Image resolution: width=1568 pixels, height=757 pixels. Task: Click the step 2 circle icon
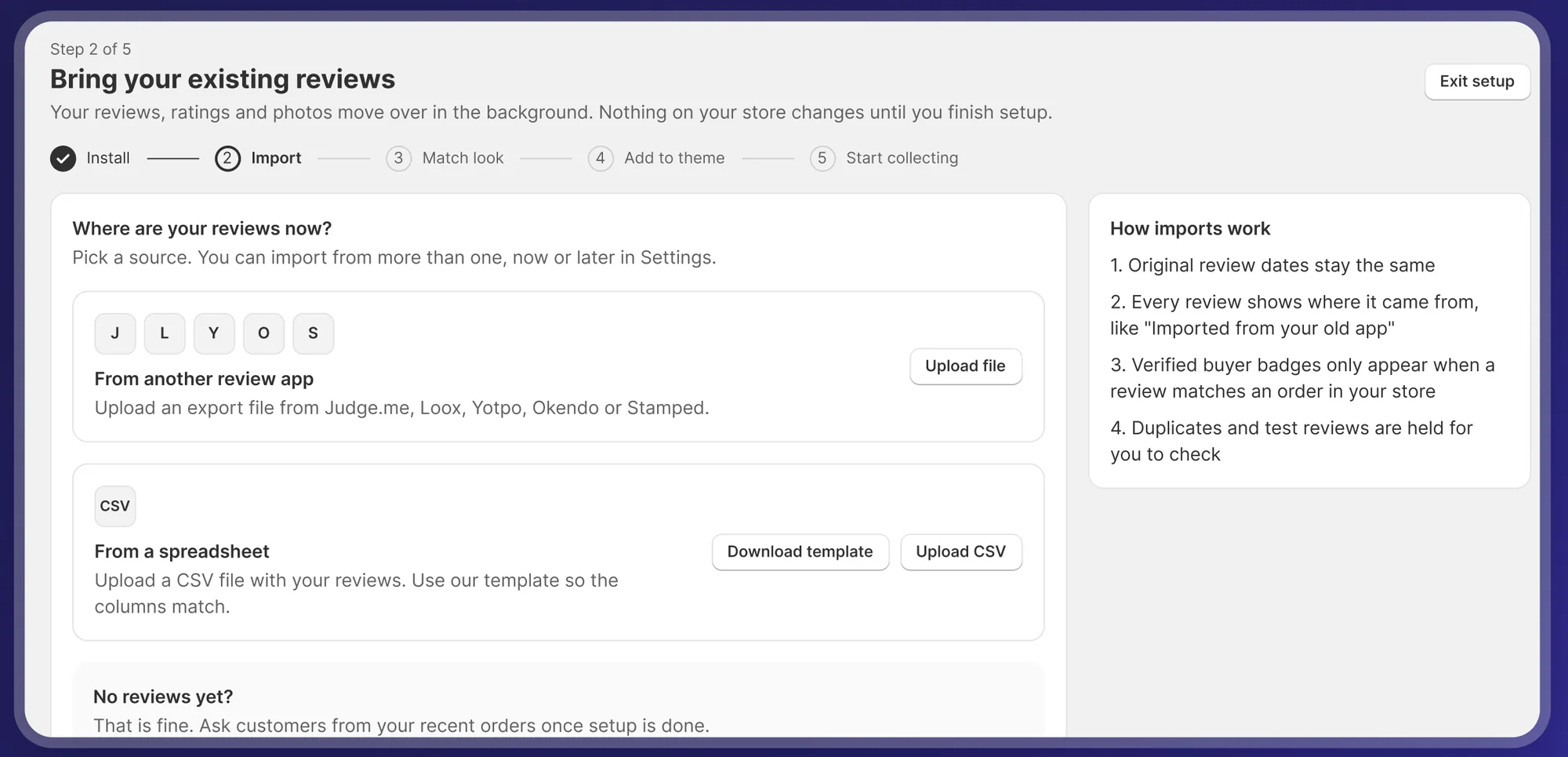227,158
